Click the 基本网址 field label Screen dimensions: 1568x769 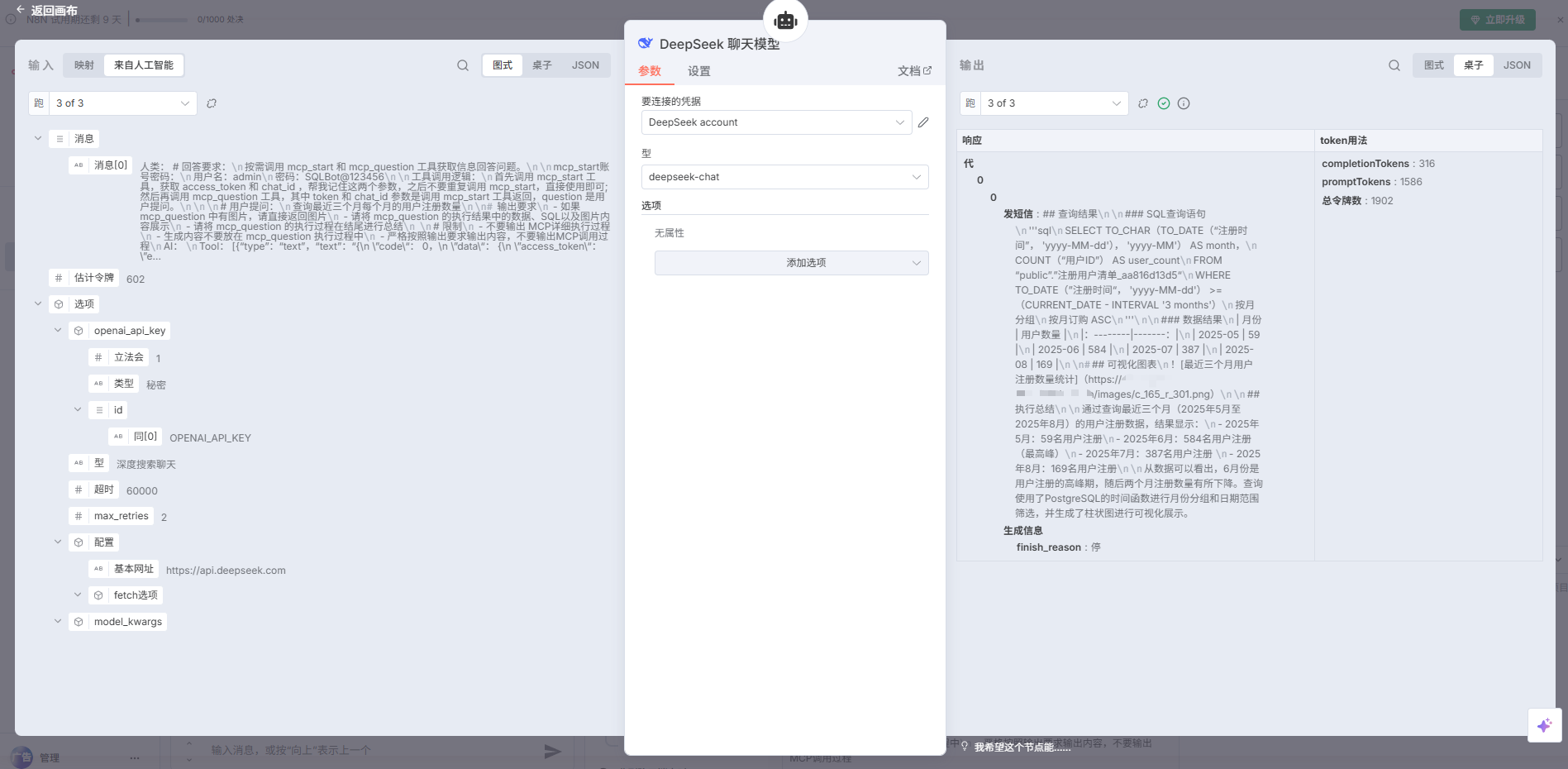(134, 569)
